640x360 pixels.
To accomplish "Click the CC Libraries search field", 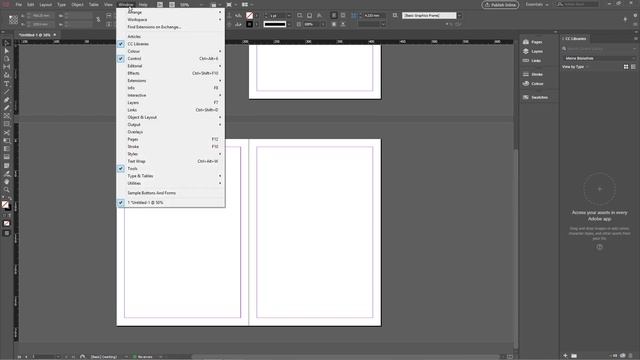I will [x=599, y=49].
